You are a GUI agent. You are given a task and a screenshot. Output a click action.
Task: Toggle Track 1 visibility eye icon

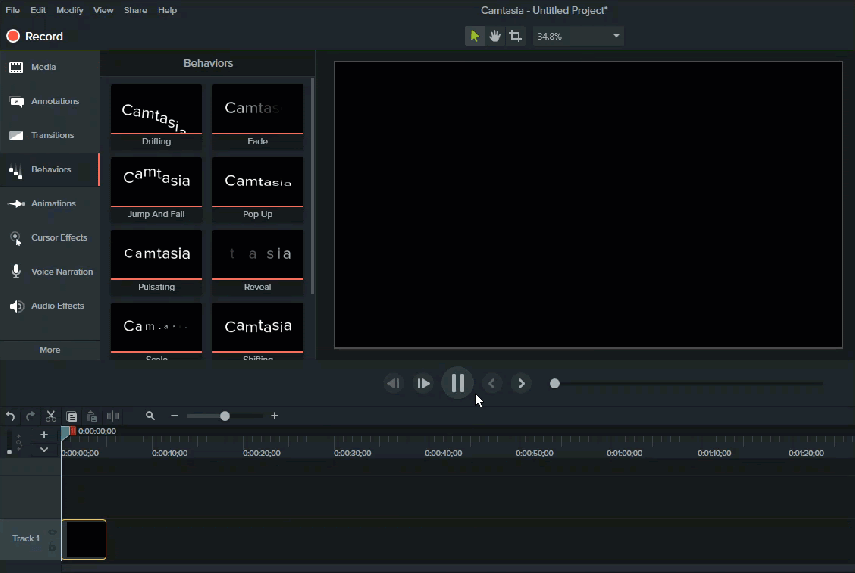tap(52, 533)
